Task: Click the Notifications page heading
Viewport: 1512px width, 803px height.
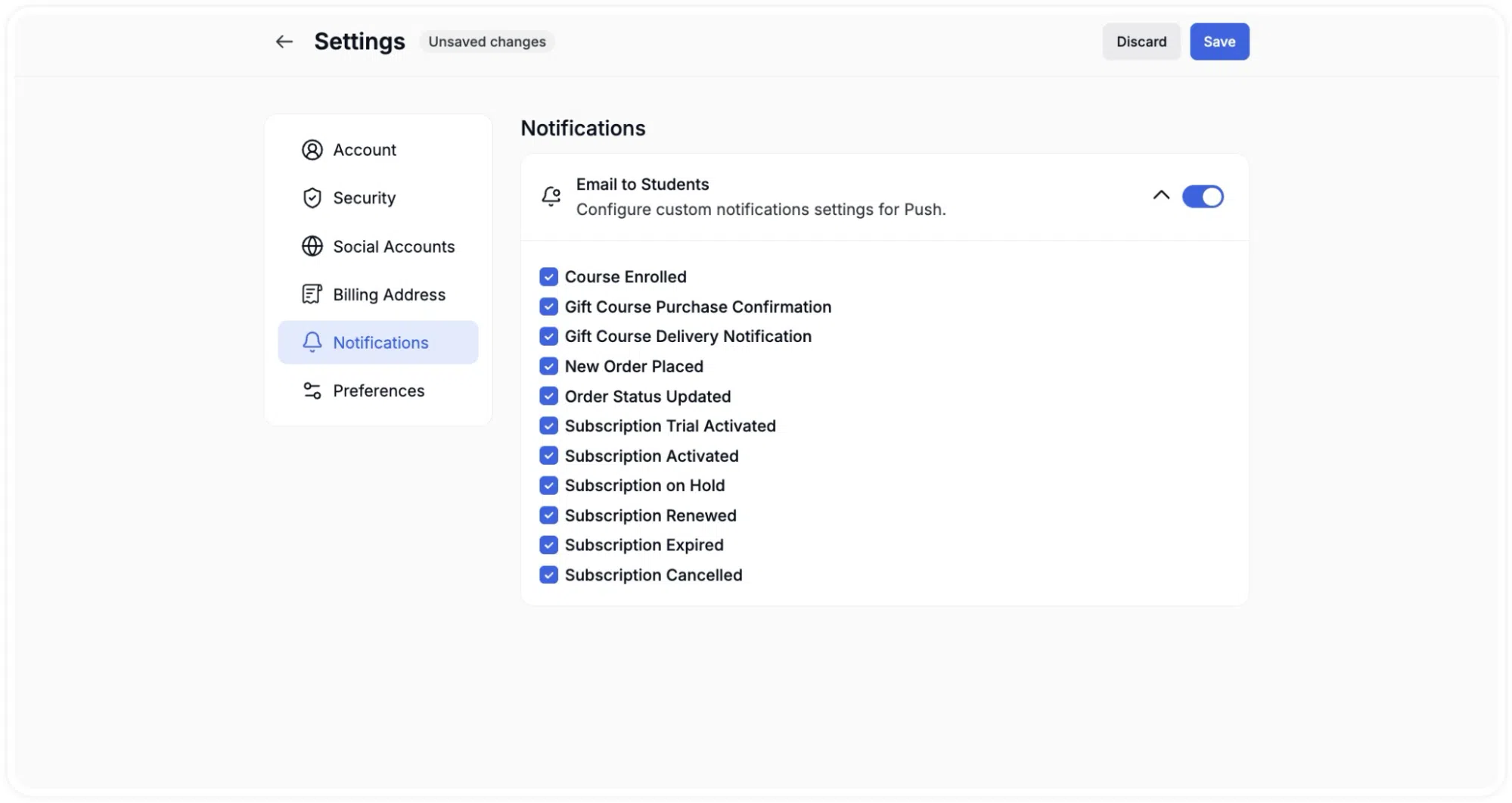Action: tap(582, 128)
